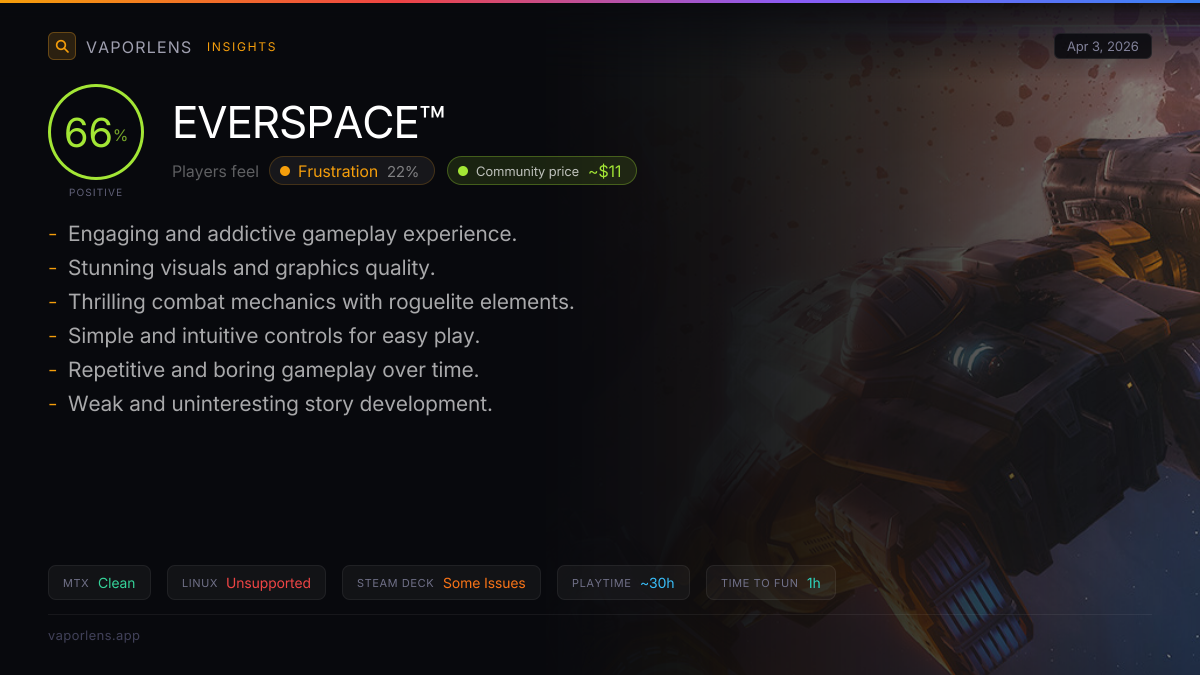Select the Steam Deck Some Issues tag

[x=441, y=583]
